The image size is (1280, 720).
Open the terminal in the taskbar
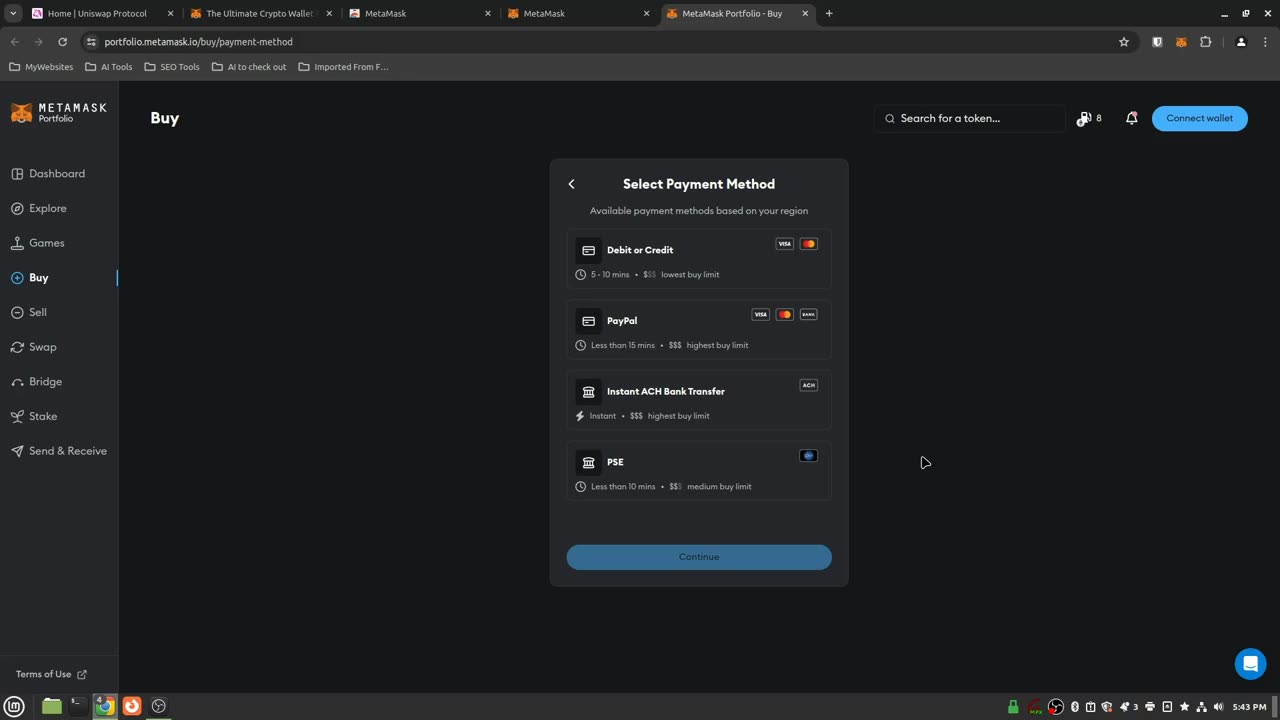(78, 706)
